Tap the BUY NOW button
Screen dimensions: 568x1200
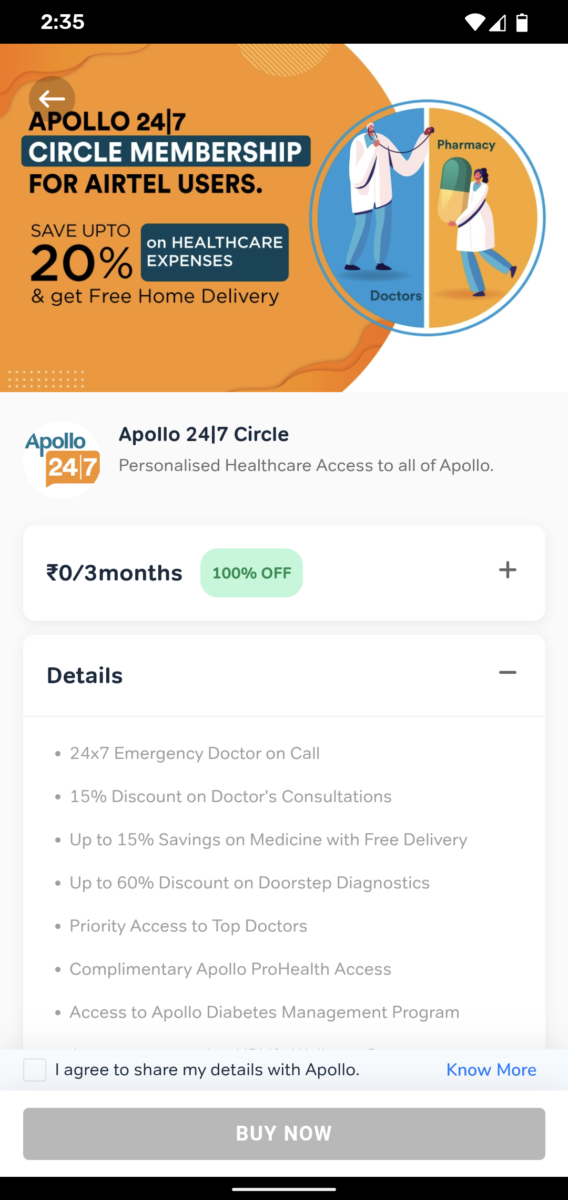284,1133
